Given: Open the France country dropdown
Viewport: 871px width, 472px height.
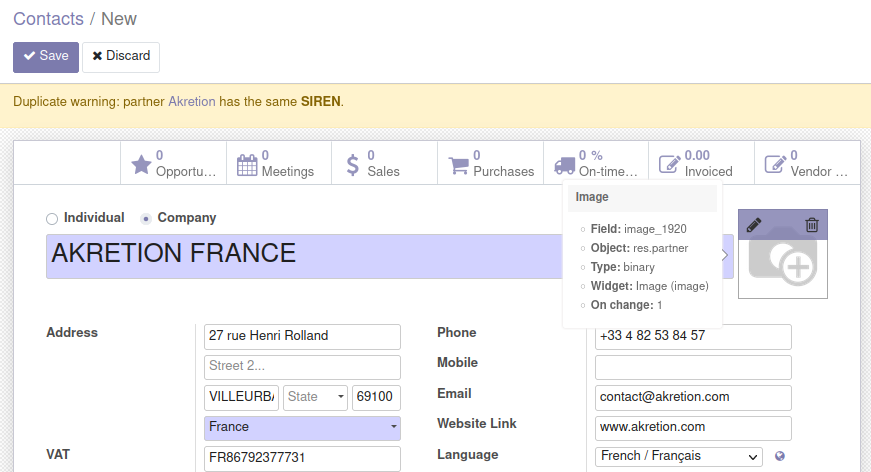Looking at the screenshot, I should tap(302, 428).
